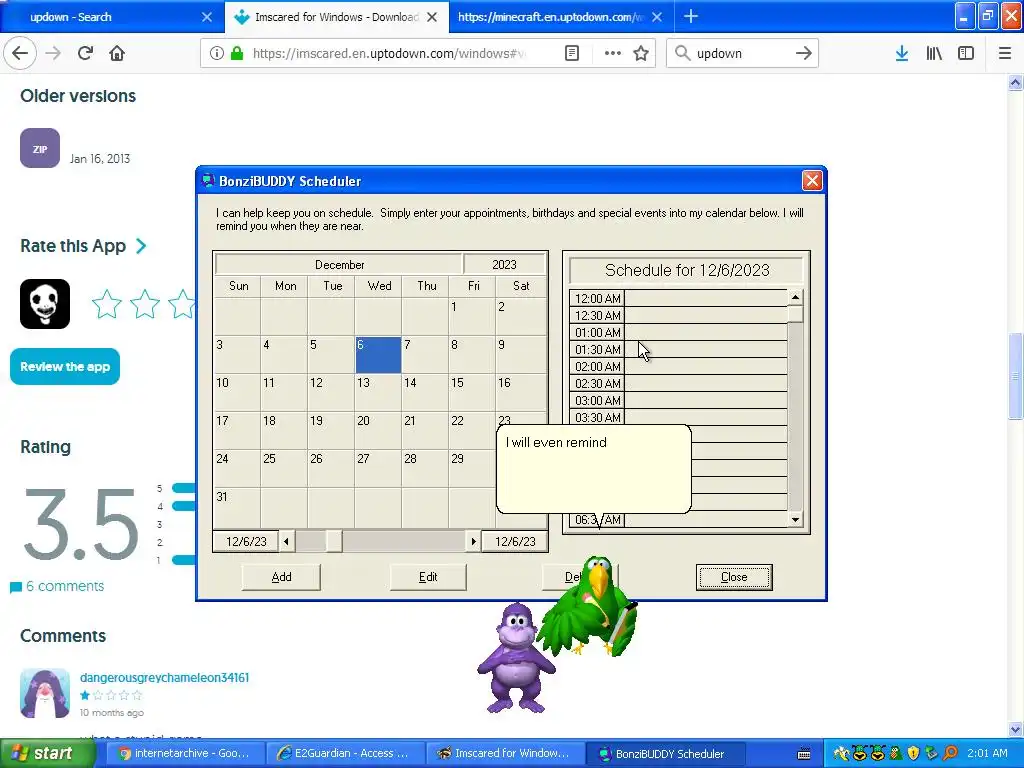Select December 25 in the calendar

(x=285, y=468)
